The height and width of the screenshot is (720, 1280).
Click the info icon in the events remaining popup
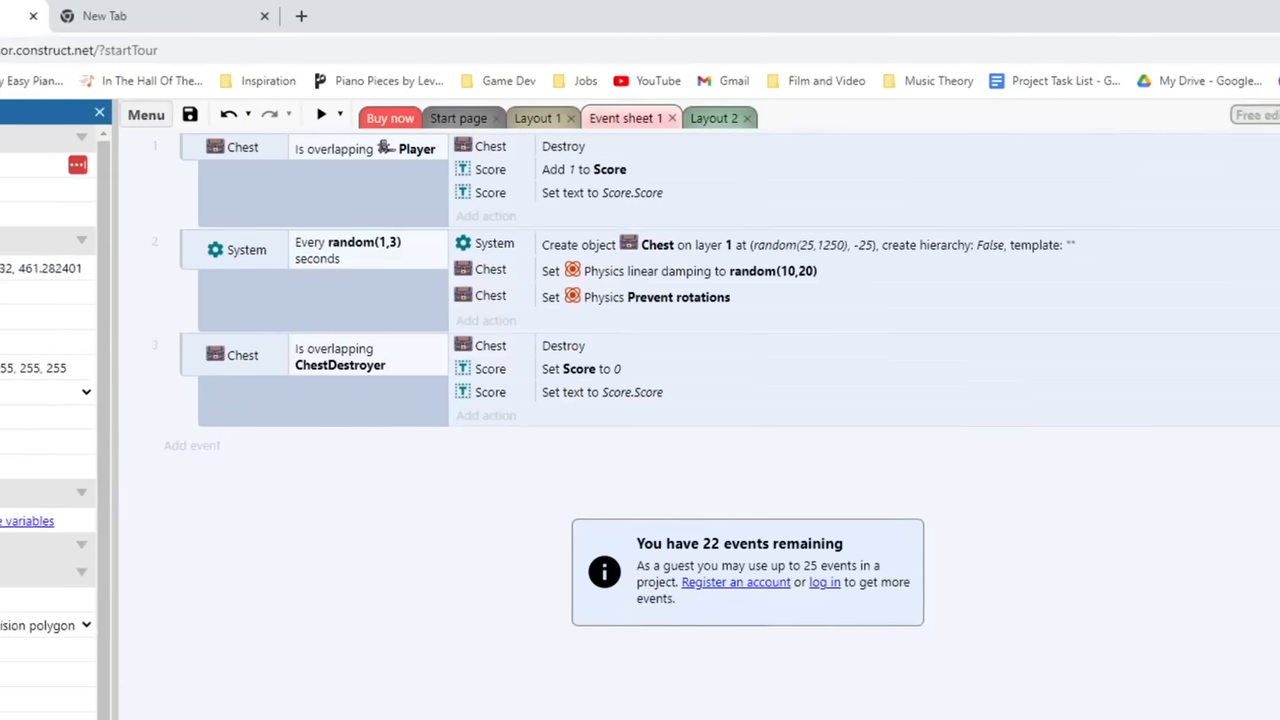point(604,571)
